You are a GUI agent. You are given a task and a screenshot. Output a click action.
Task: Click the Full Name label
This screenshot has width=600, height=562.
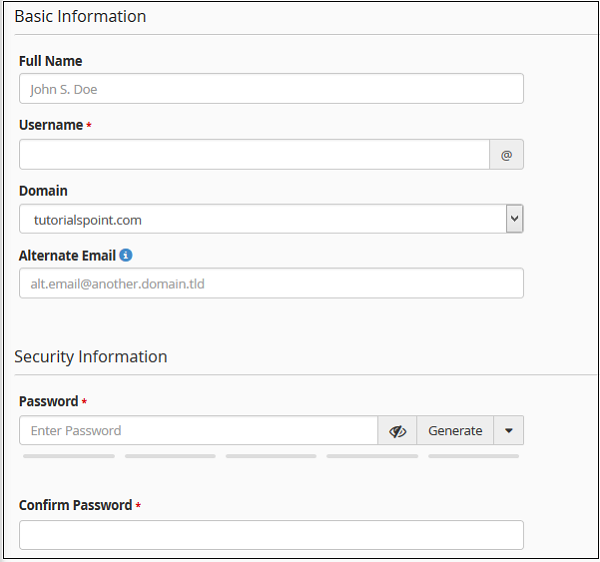(51, 61)
